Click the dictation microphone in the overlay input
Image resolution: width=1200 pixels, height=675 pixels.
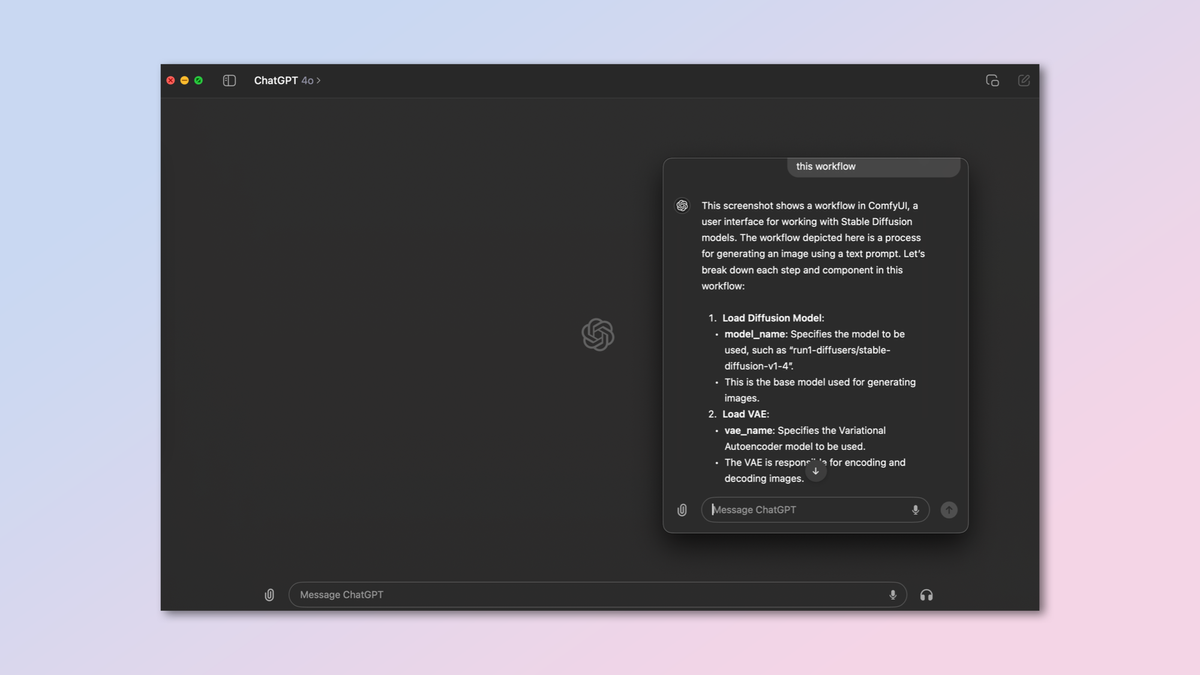pos(914,510)
